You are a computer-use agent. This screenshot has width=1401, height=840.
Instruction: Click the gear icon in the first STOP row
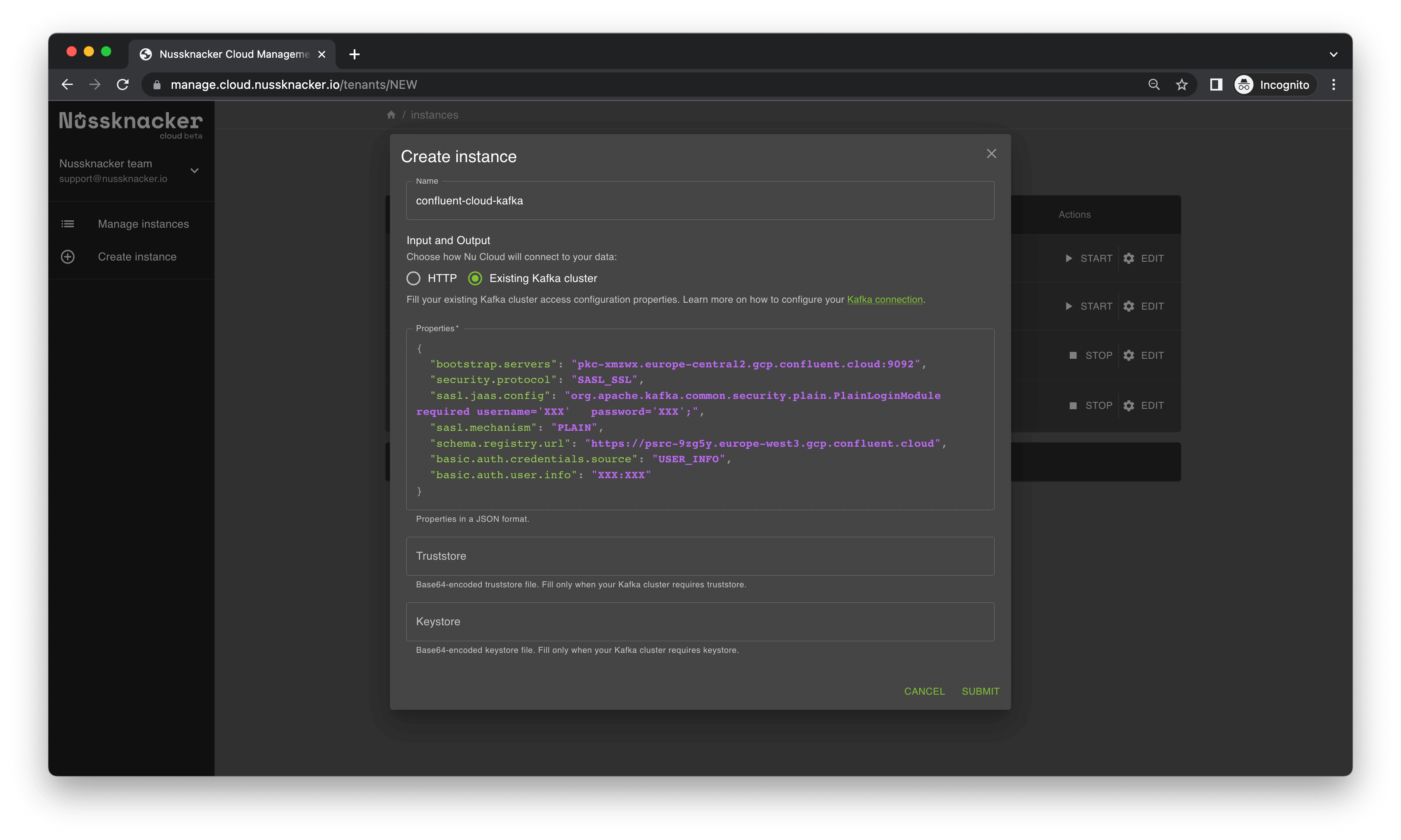point(1128,355)
